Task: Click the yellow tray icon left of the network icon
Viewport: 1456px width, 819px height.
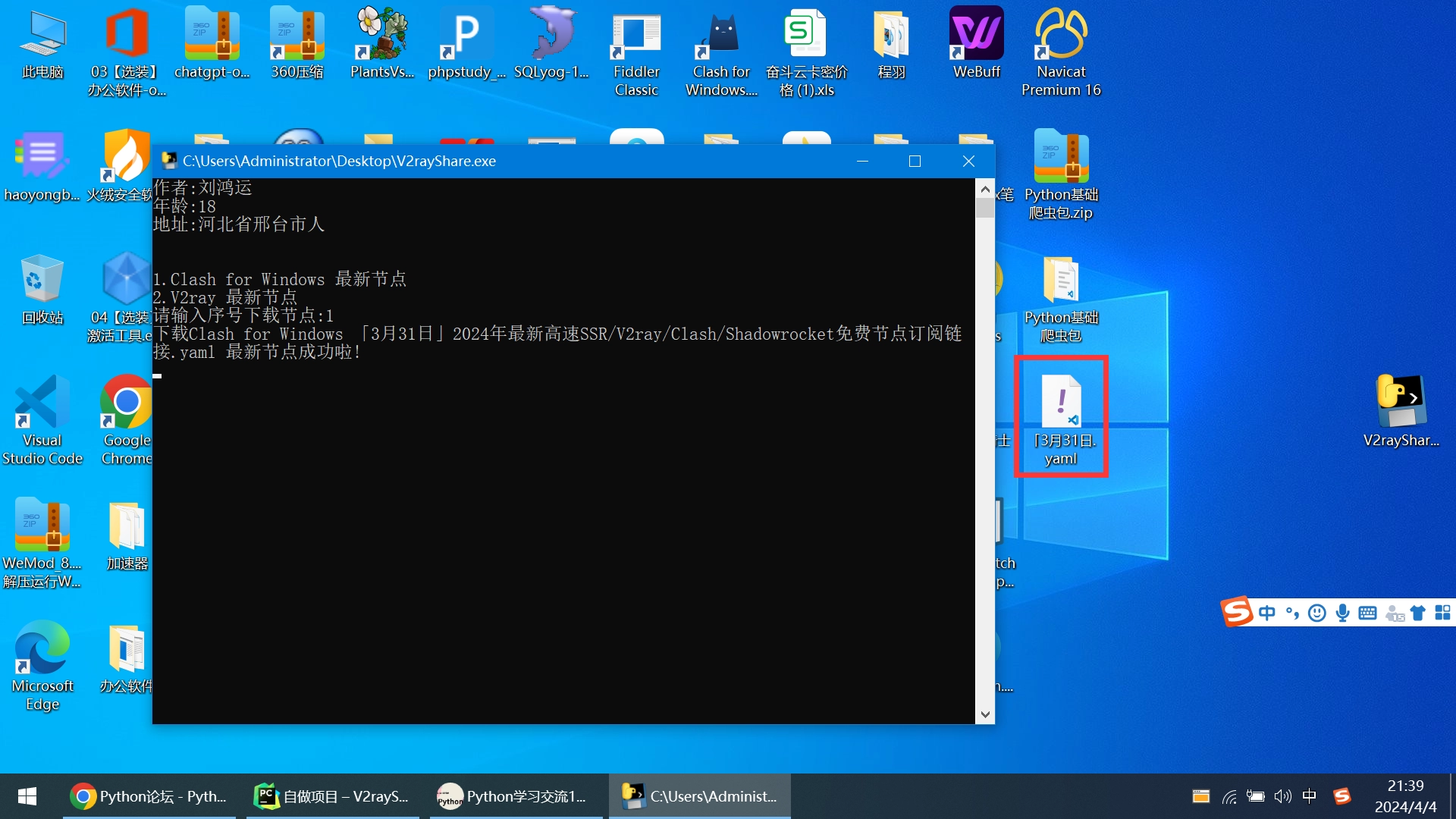Action: [1200, 796]
